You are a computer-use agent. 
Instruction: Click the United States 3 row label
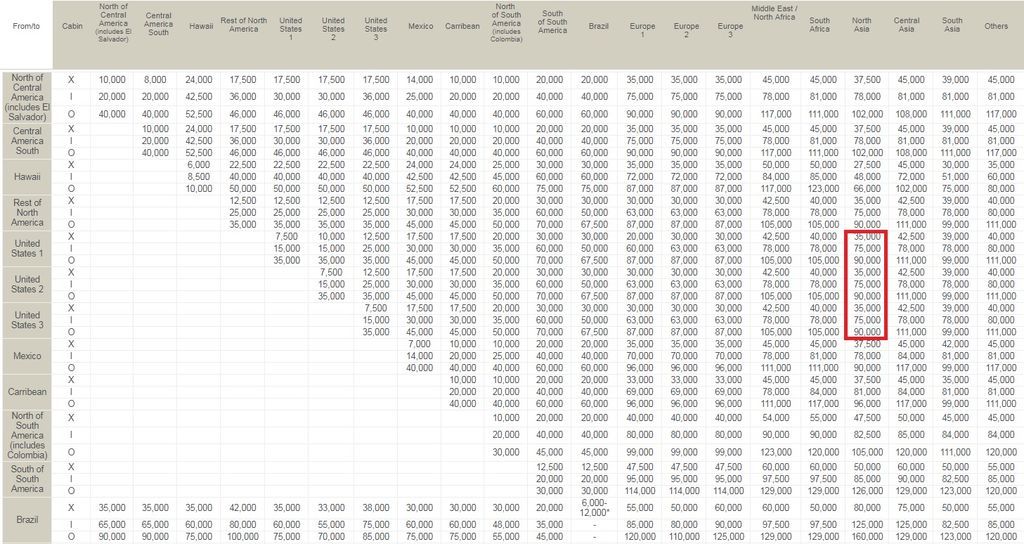[27, 320]
